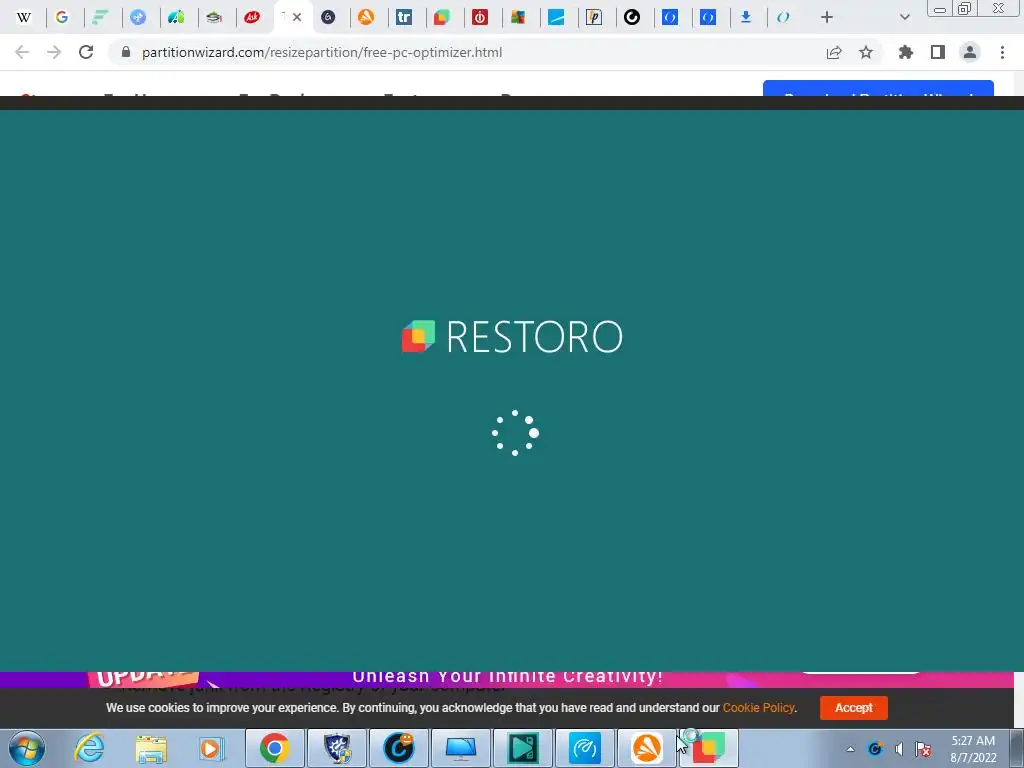Open the volume speaker control
Screen dimensions: 1024x768
(x=899, y=749)
